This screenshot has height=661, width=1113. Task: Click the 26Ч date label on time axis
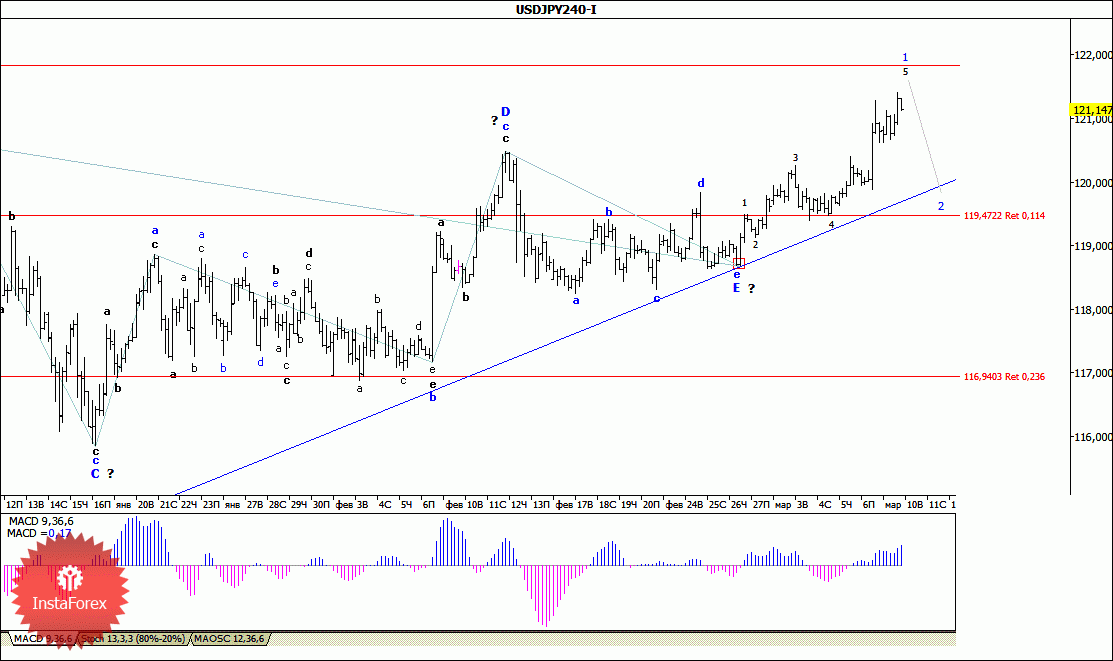pos(739,504)
